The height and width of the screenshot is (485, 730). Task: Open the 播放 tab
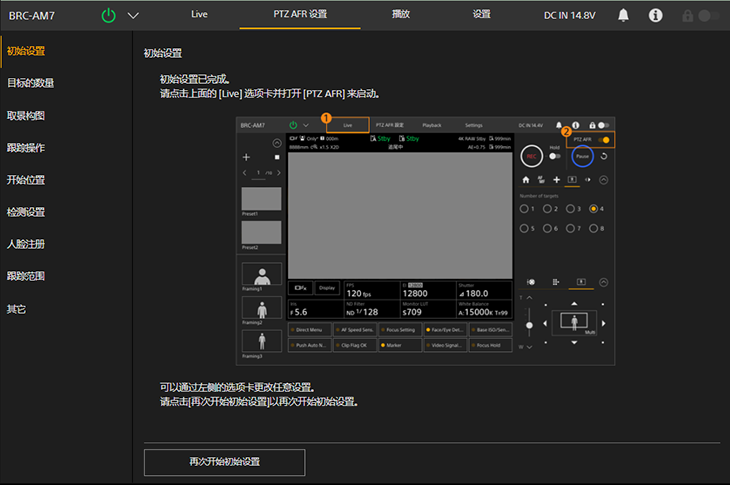pyautogui.click(x=400, y=15)
